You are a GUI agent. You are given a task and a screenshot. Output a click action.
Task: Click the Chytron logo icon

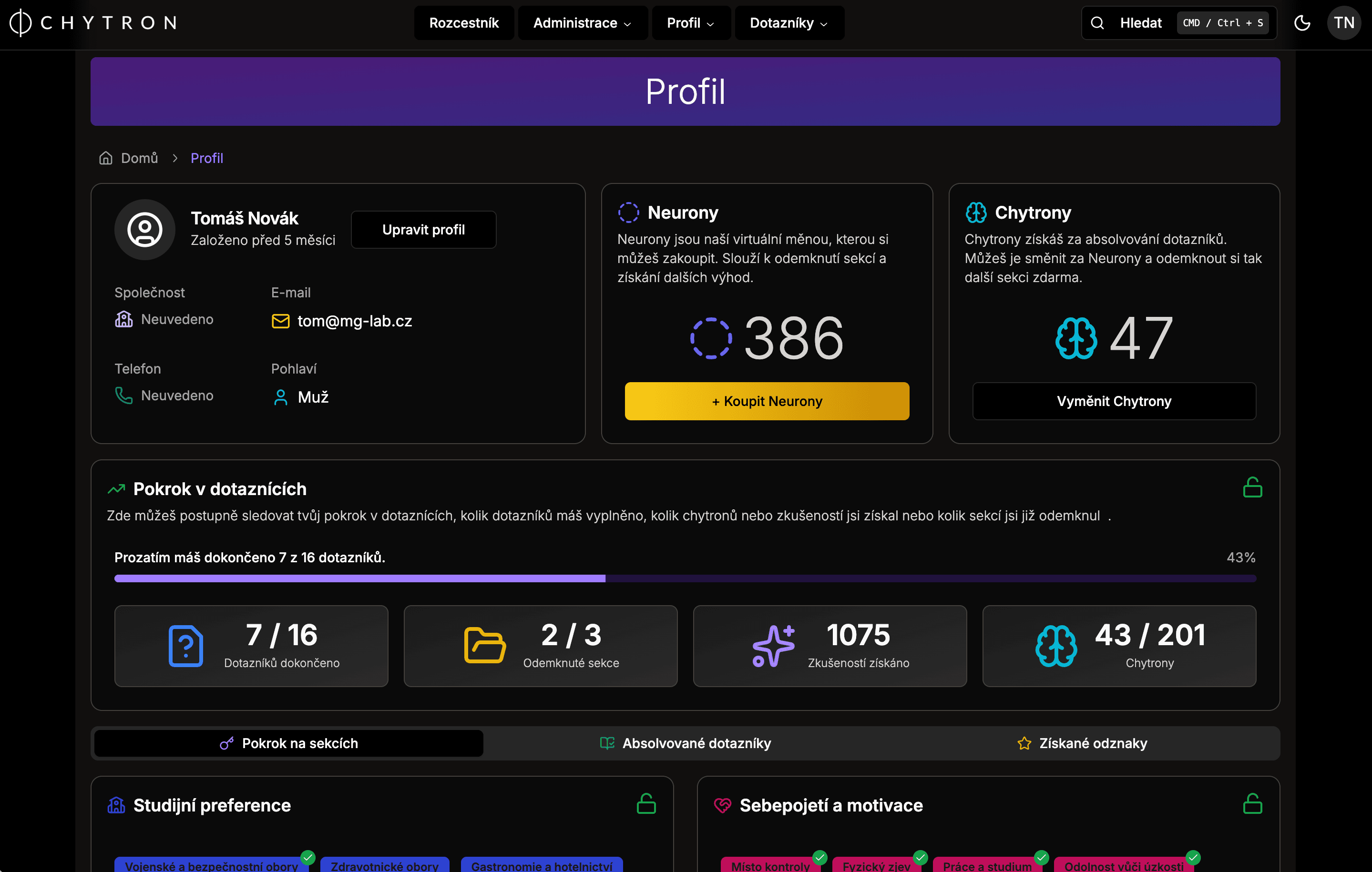20,23
